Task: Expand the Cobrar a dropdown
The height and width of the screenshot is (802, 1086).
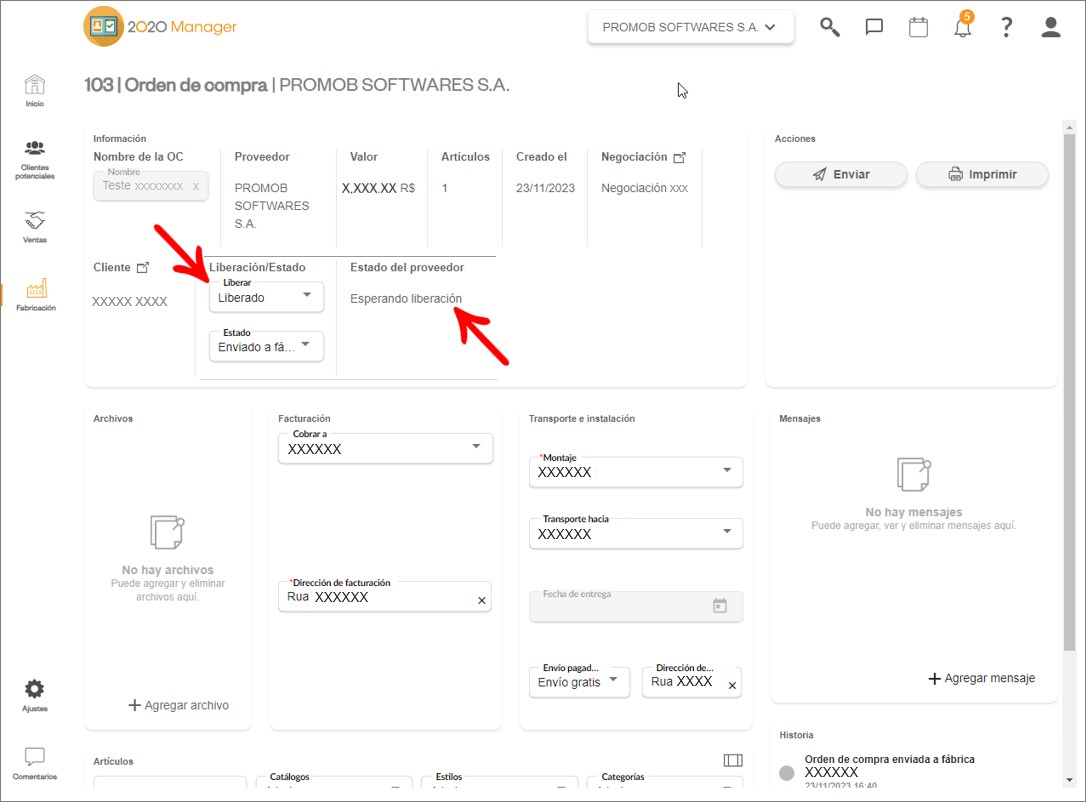Action: click(x=385, y=449)
